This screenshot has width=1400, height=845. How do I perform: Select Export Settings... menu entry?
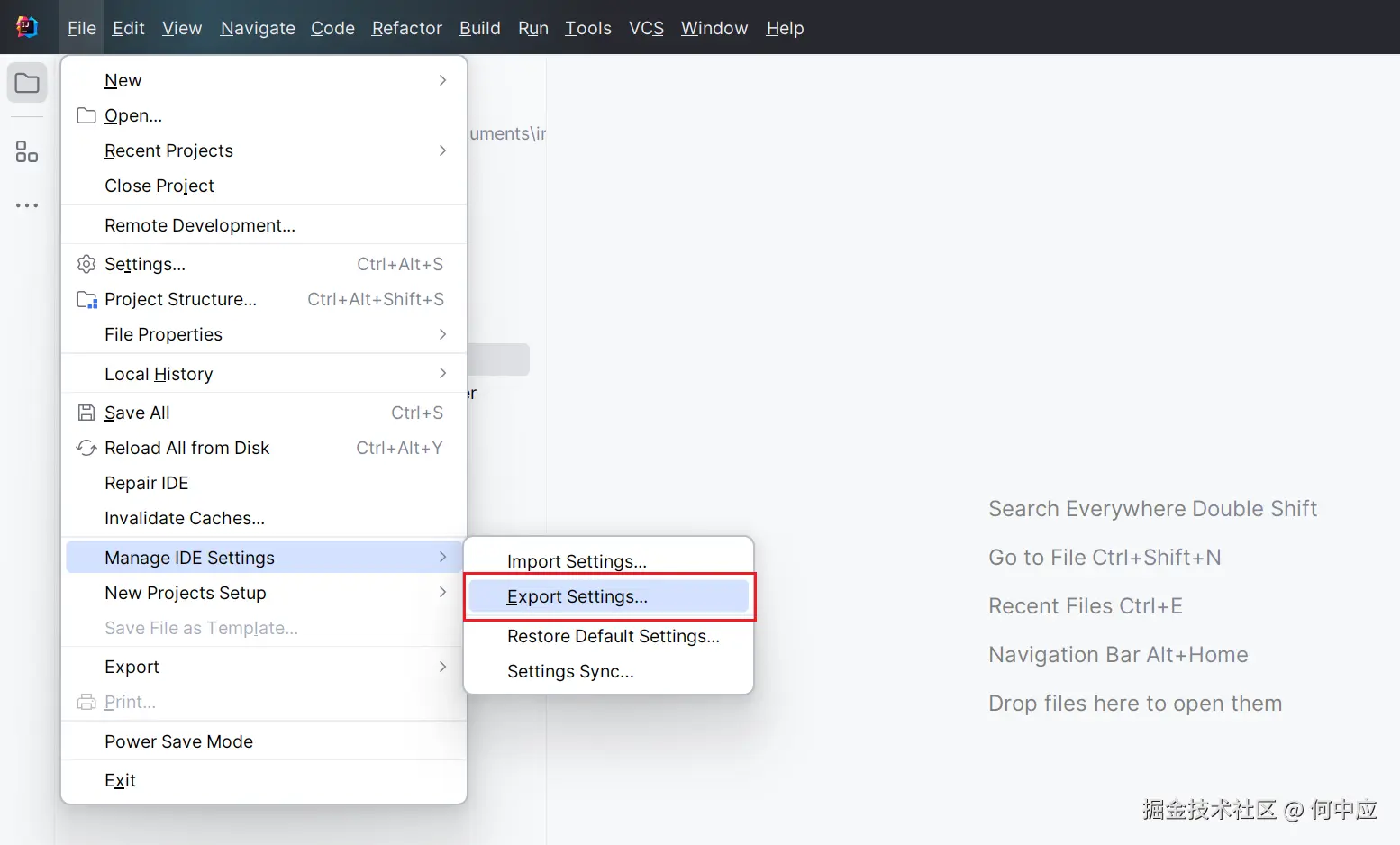(577, 596)
